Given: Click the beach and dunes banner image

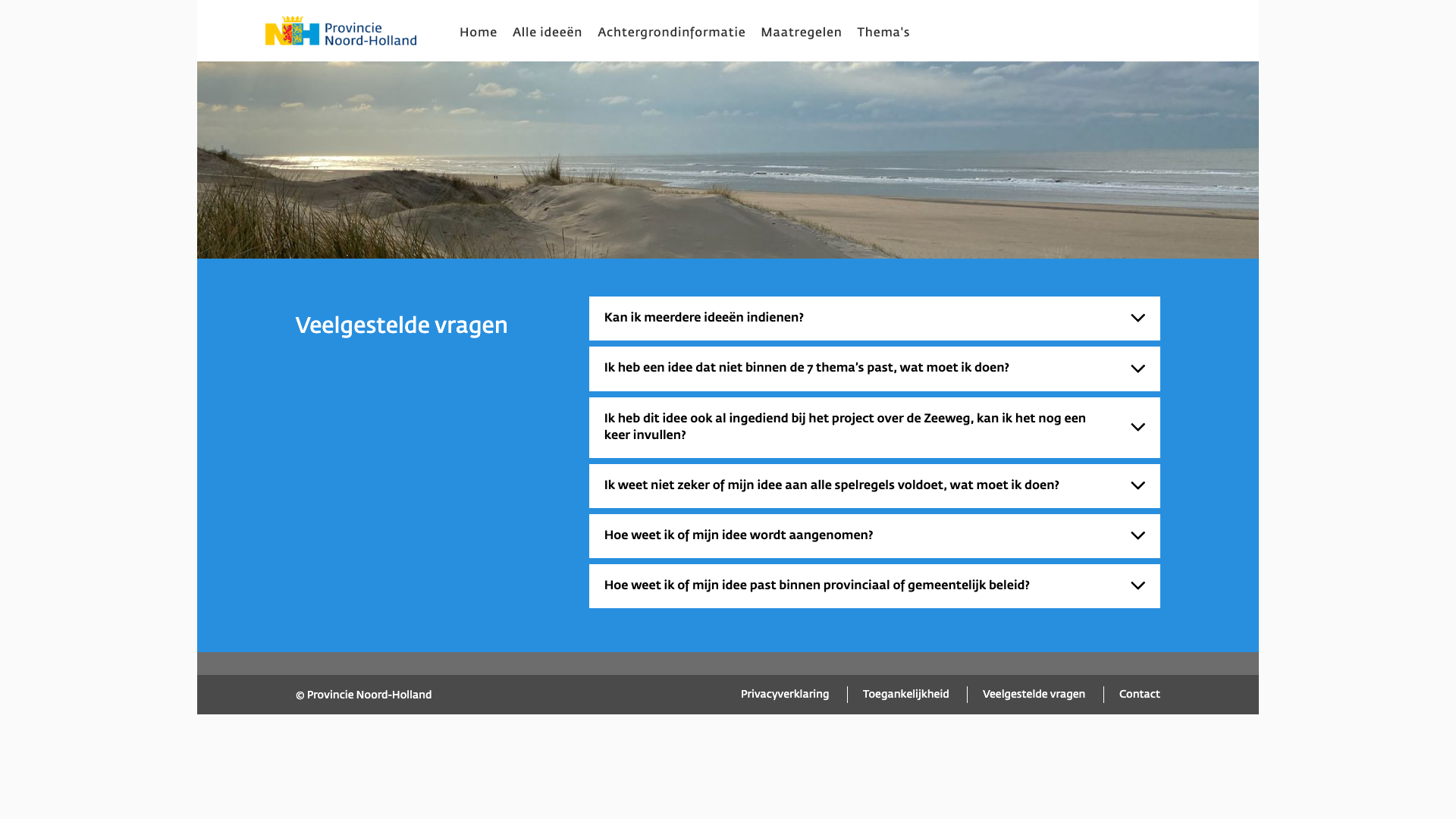Looking at the screenshot, I should 728,160.
